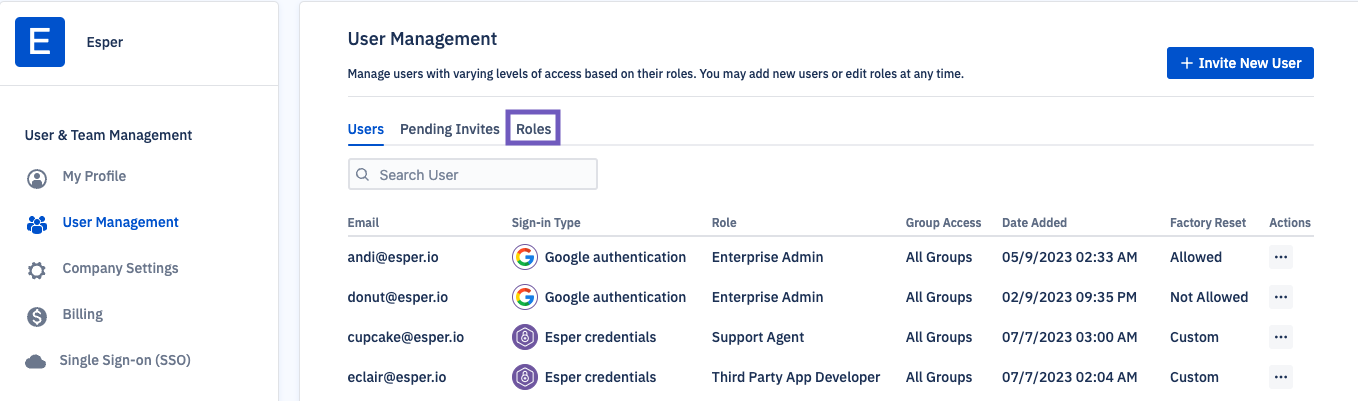Select the cupcake@esper.io email
The width and height of the screenshot is (1358, 401).
point(406,337)
